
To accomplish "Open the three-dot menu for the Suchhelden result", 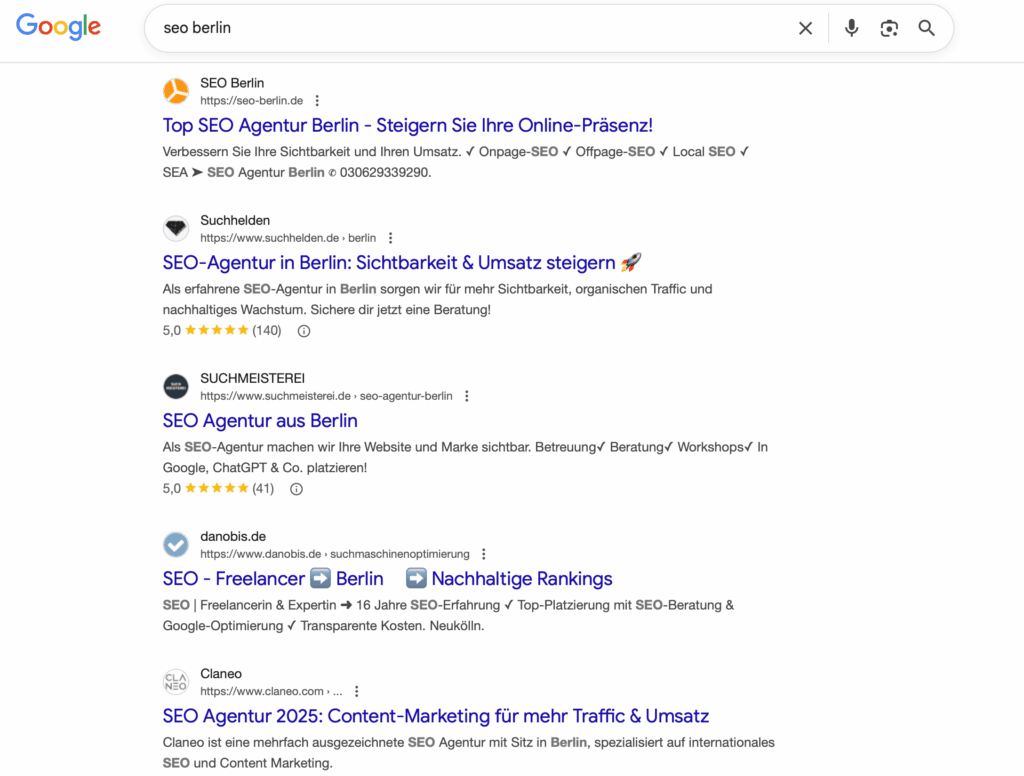I will tap(390, 237).
